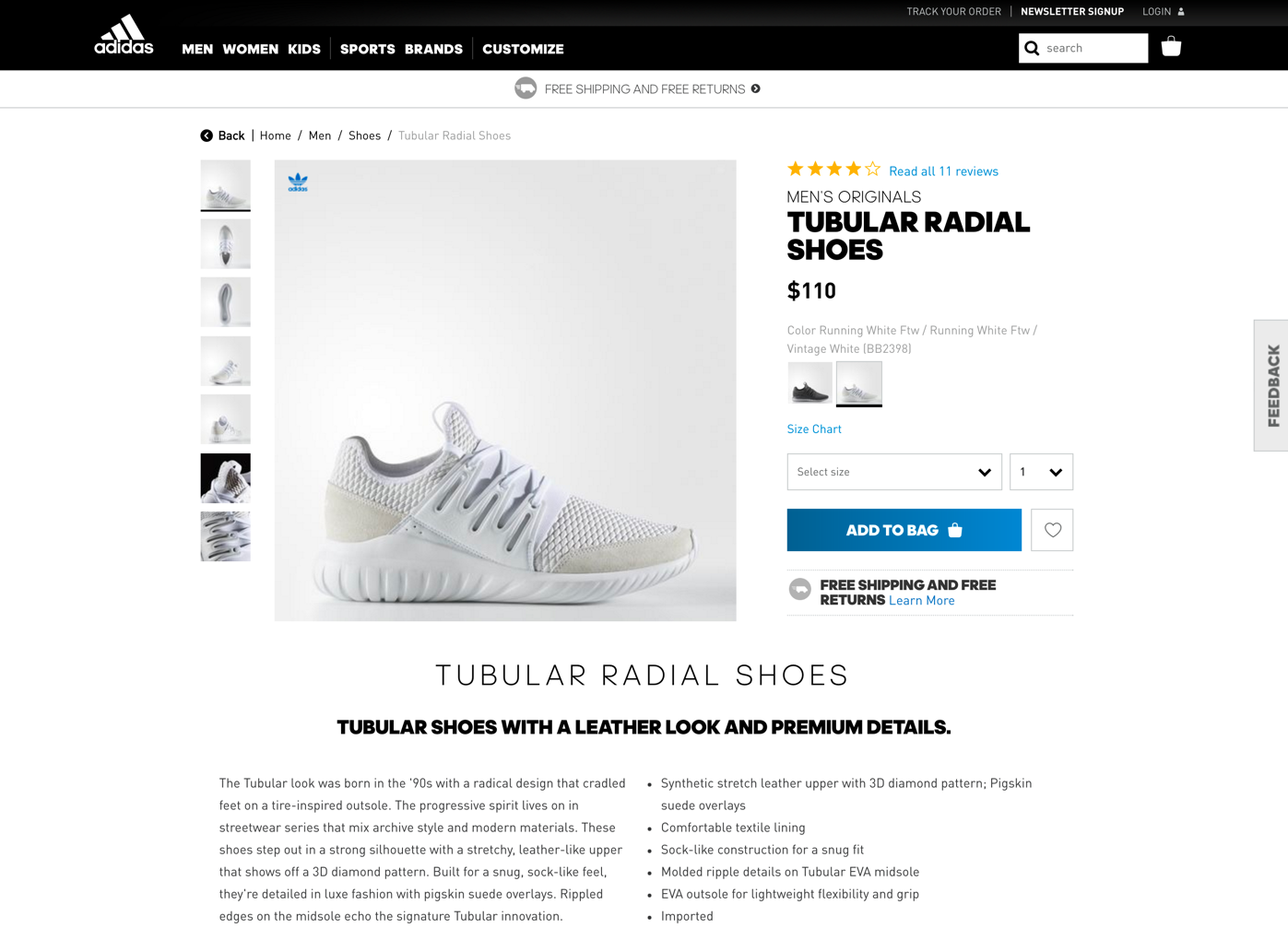Click the star rating icons

pyautogui.click(x=833, y=170)
